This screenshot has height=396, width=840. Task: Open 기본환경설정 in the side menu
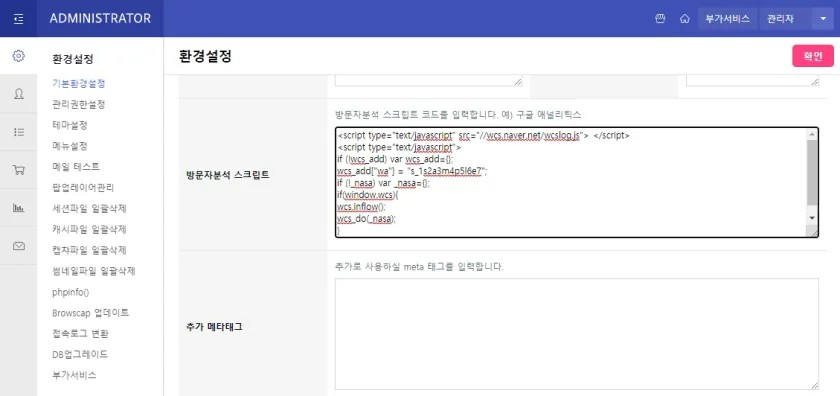(78, 84)
